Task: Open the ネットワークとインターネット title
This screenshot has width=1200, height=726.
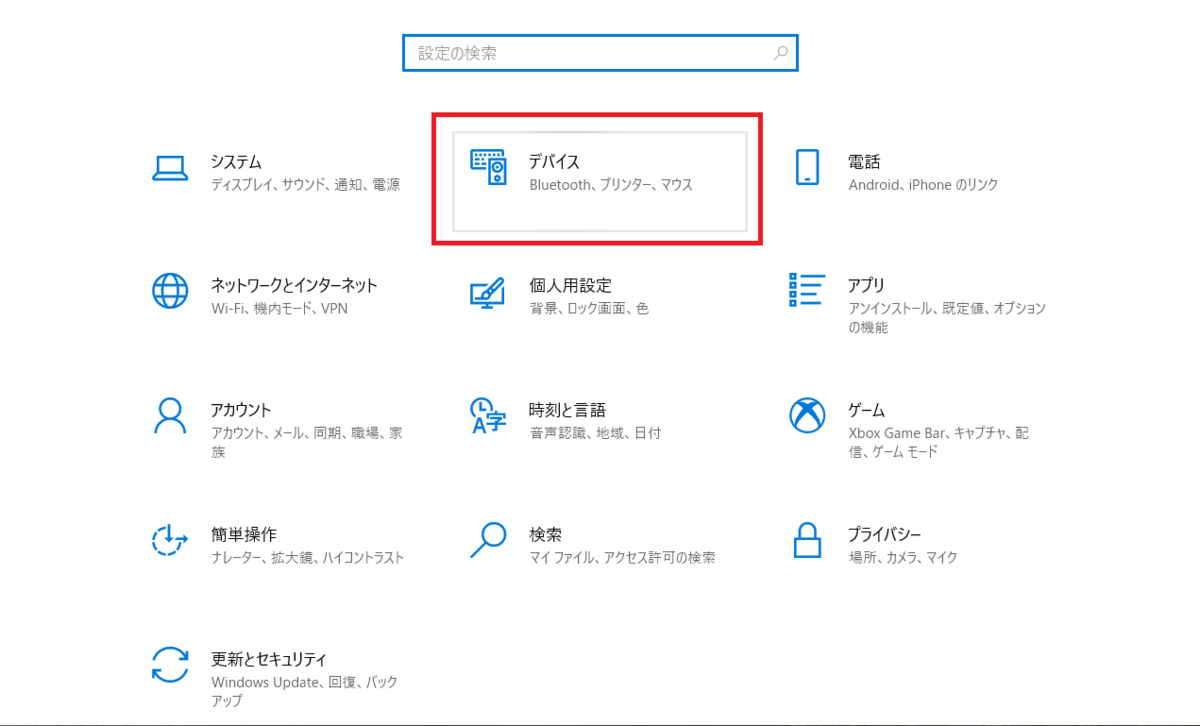Action: pos(294,285)
